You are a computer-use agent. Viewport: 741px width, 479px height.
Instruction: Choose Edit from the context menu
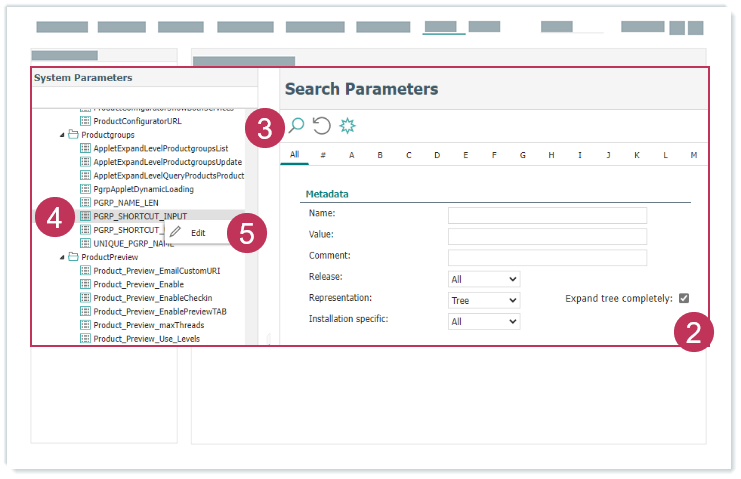coord(198,232)
